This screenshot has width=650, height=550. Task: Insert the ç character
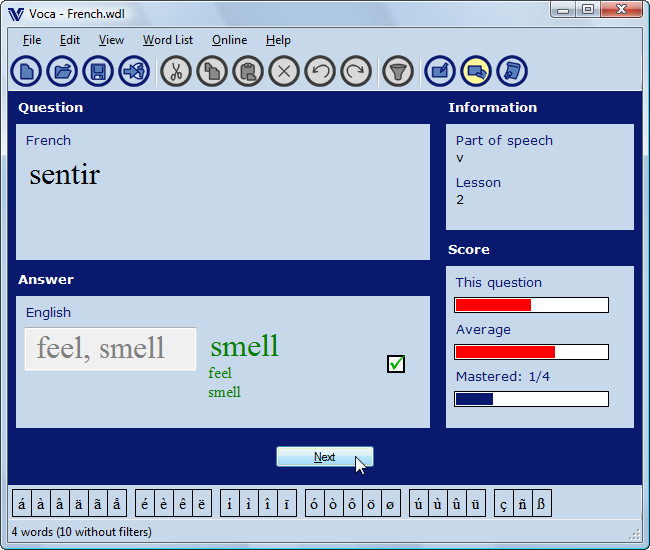(x=504, y=503)
